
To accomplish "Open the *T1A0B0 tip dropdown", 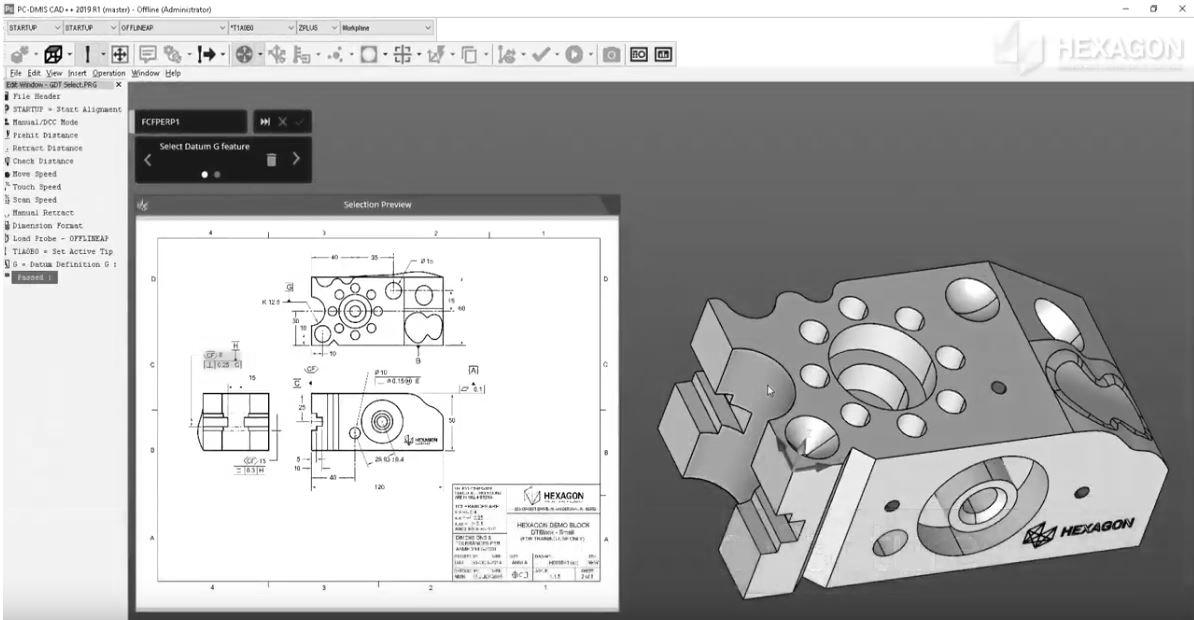I will 293,28.
